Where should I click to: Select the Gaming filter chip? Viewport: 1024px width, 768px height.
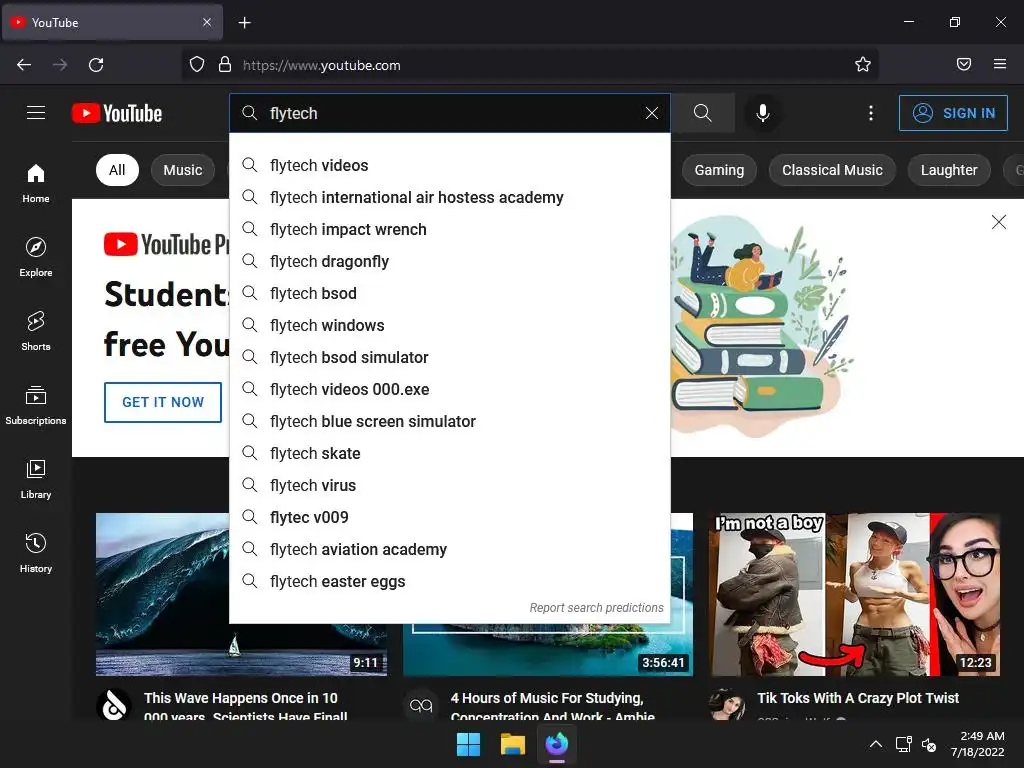tap(719, 170)
